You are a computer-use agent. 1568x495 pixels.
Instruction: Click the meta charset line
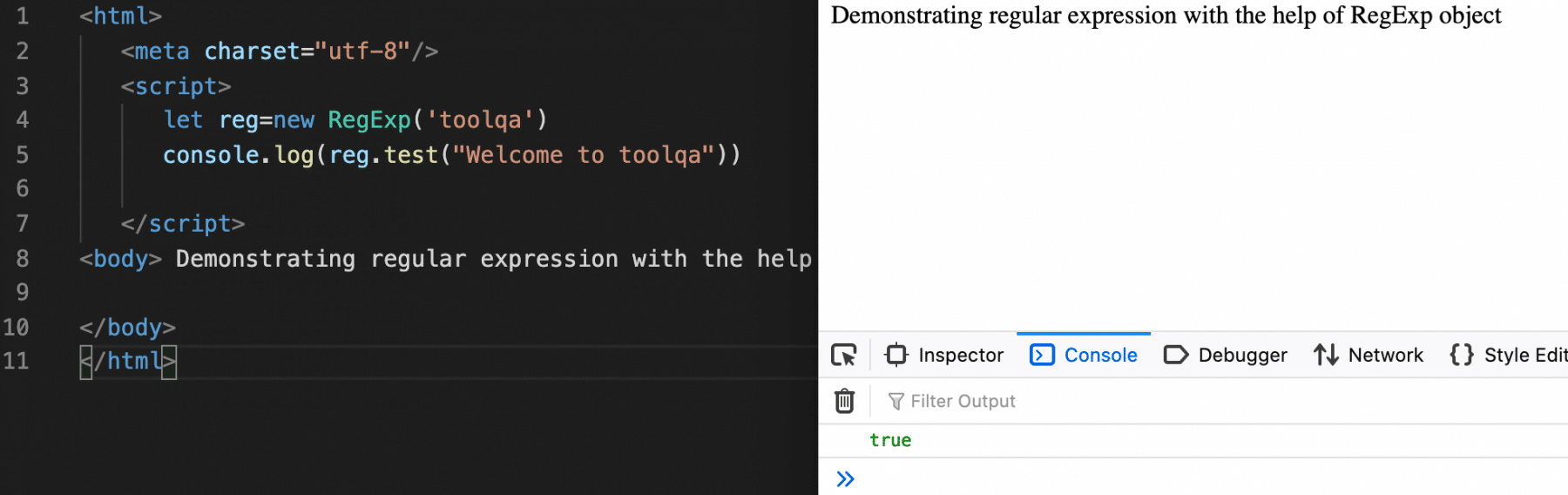(x=280, y=51)
